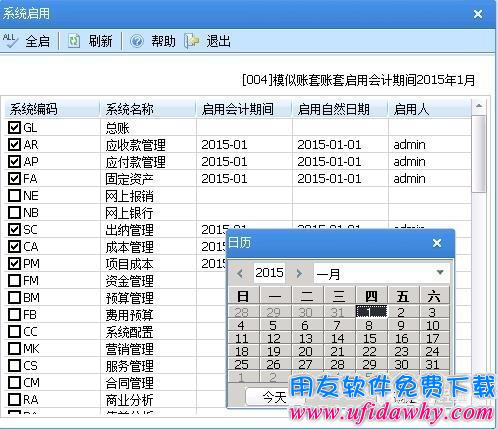The height and width of the screenshot is (429, 498).
Task: Click the 2015 year field in calendar
Action: (x=269, y=273)
